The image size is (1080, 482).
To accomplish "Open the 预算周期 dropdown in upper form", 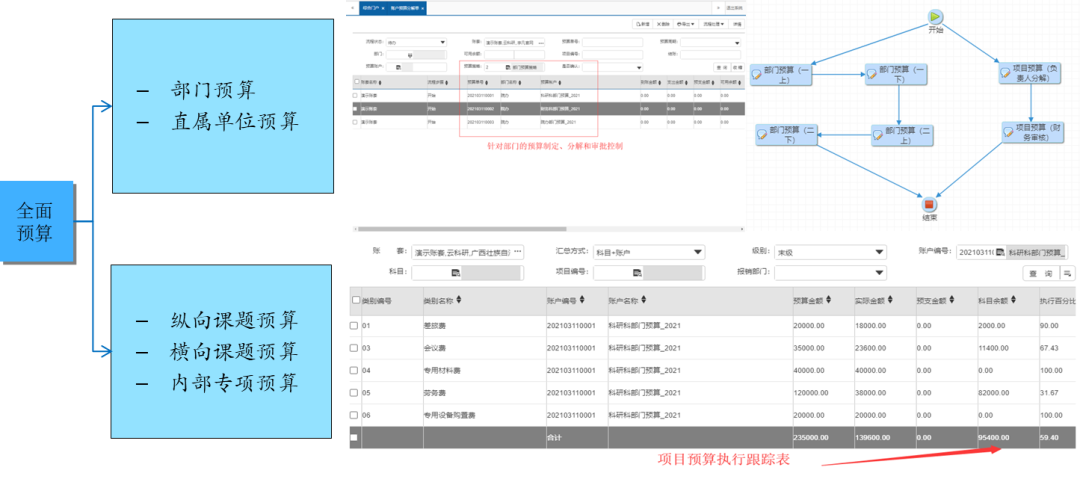I will click(x=711, y=42).
